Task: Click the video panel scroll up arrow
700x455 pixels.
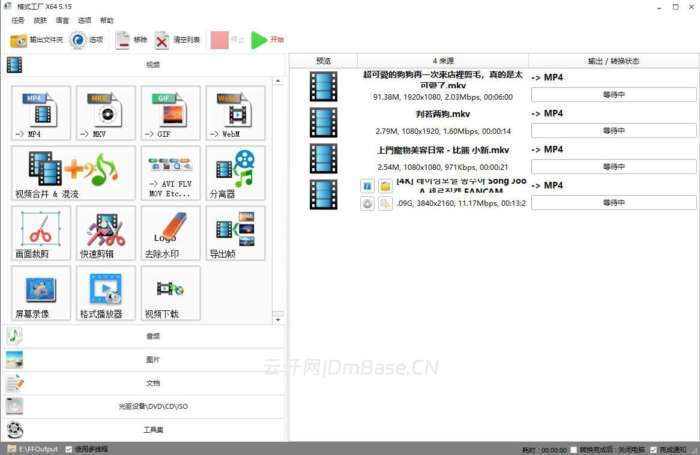Action: (278, 81)
